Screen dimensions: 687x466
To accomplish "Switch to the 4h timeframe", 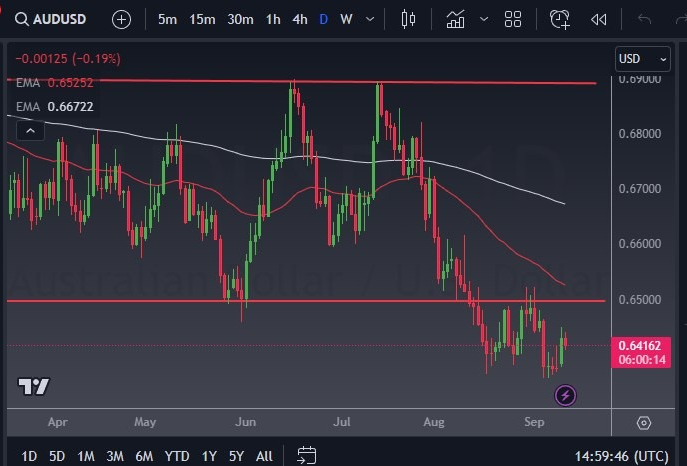I will [299, 19].
